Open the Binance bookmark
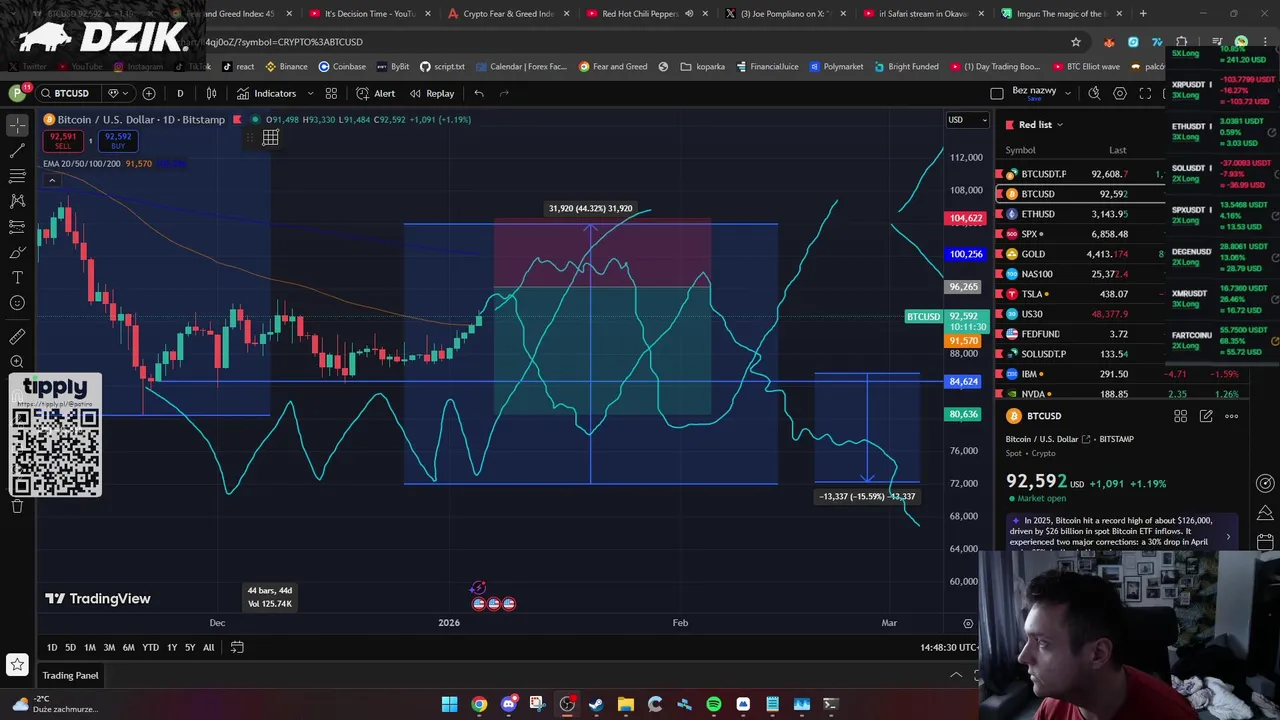The image size is (1280, 720). (x=286, y=67)
